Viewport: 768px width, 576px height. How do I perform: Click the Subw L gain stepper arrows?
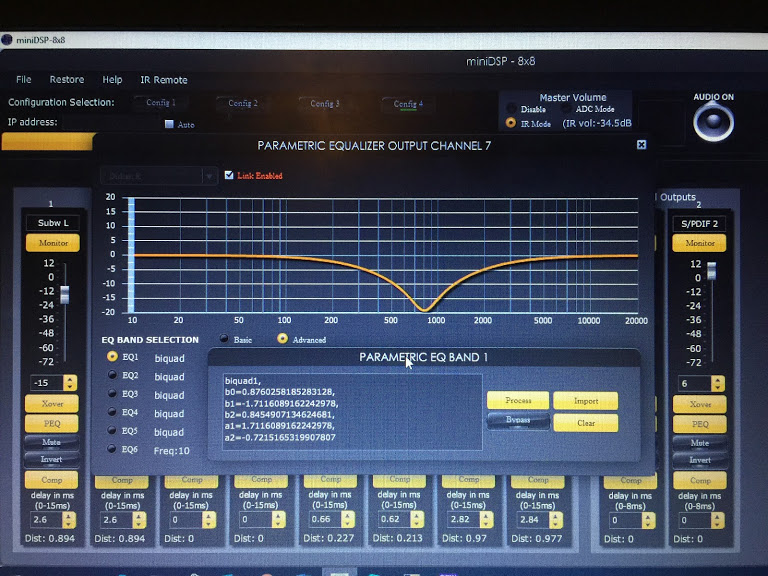70,383
